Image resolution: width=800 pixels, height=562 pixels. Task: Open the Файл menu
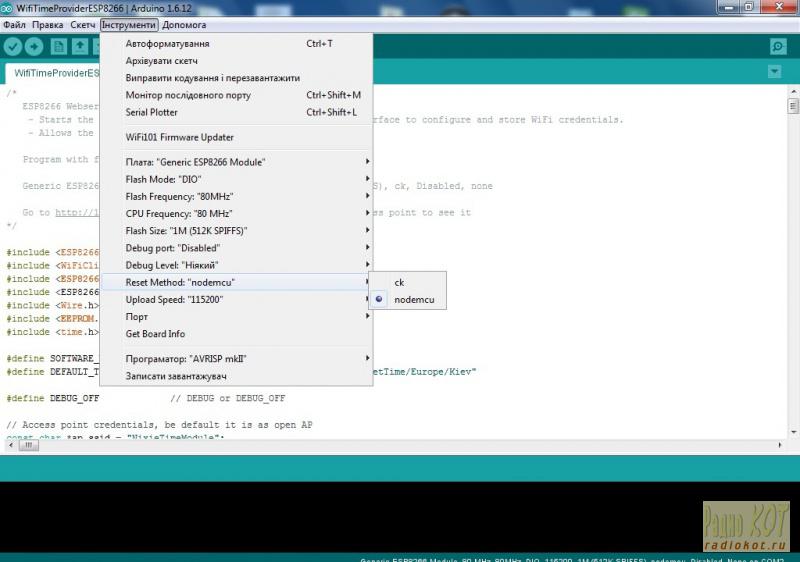pos(14,24)
